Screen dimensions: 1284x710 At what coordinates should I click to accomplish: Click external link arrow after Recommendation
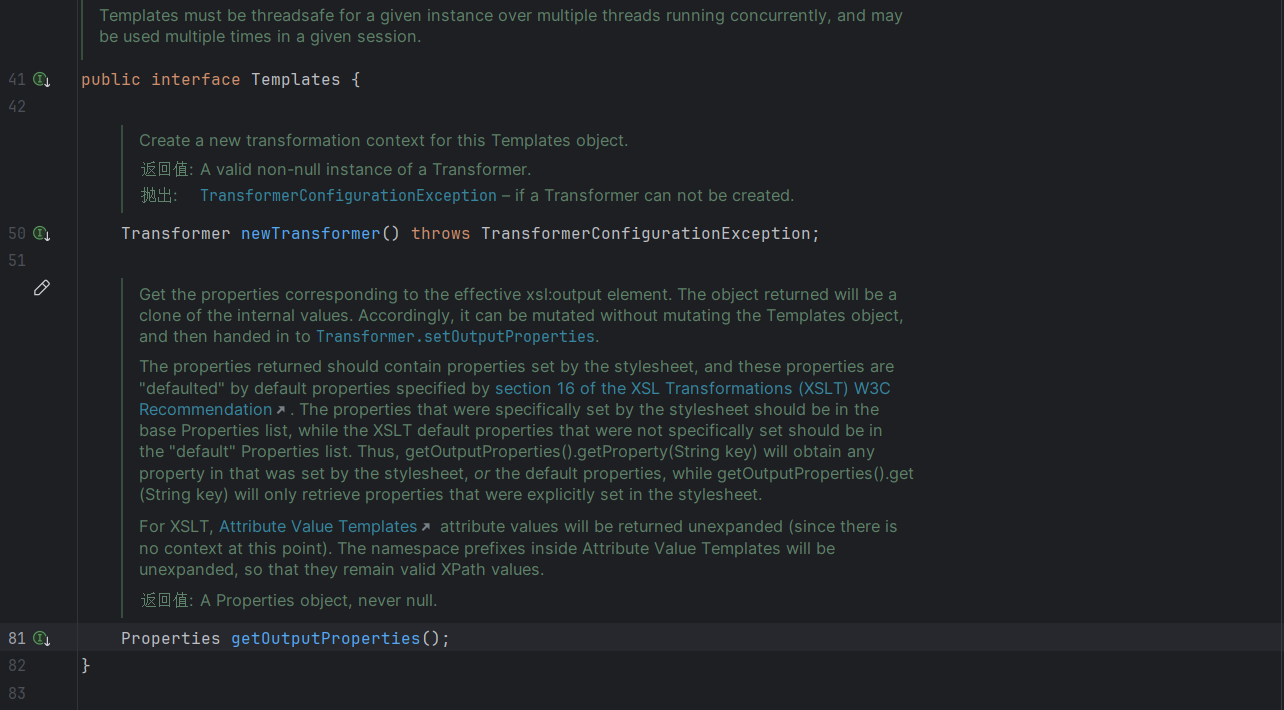point(281,410)
